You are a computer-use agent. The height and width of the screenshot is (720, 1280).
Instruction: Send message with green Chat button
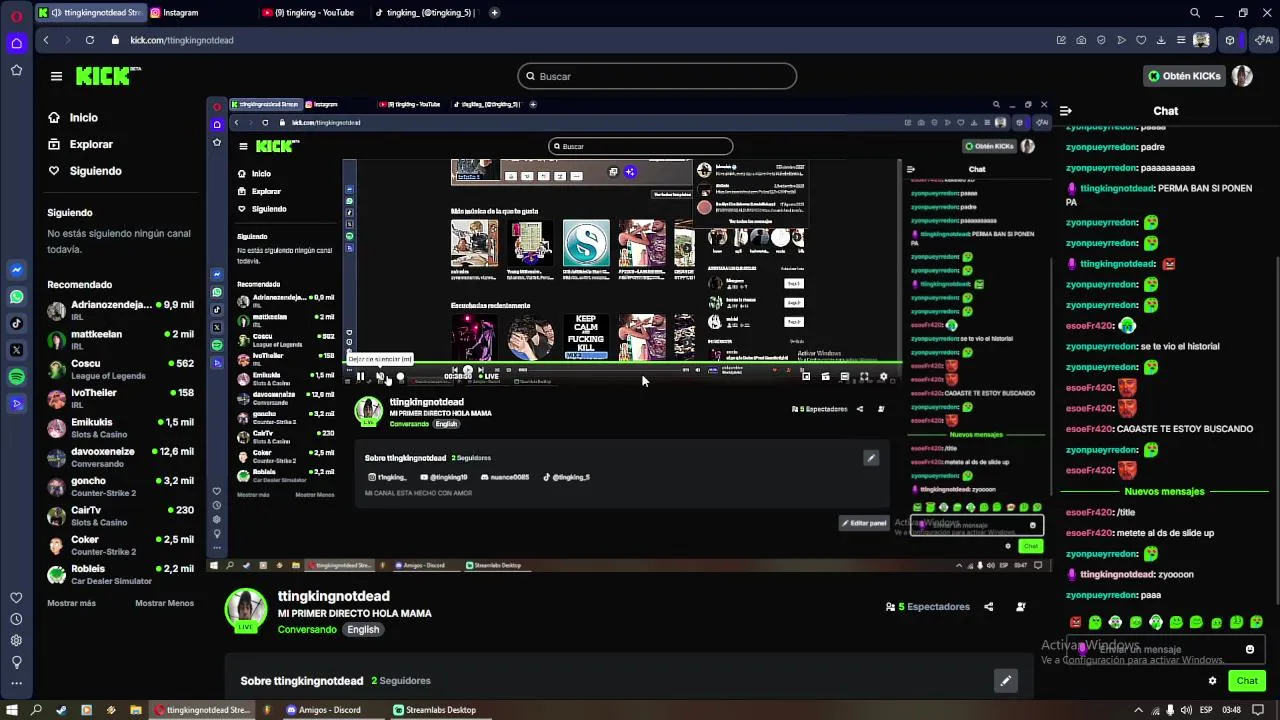1247,681
